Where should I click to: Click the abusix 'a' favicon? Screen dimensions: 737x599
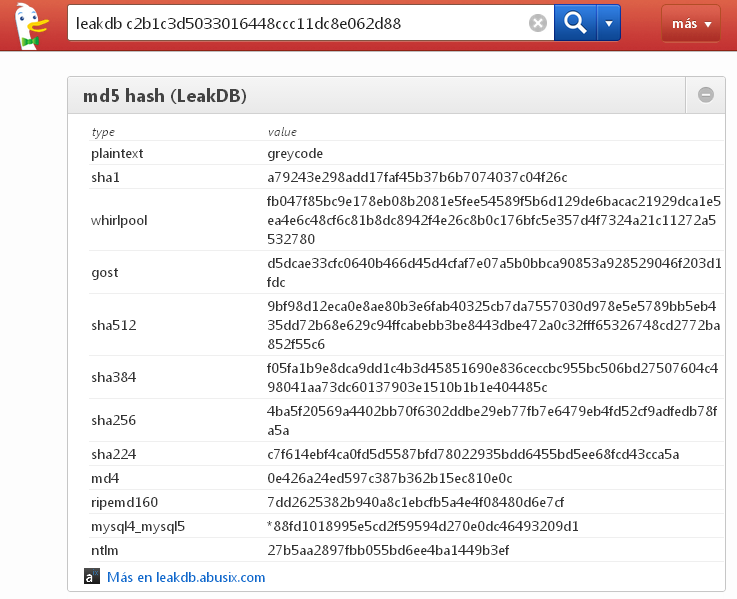[x=92, y=576]
